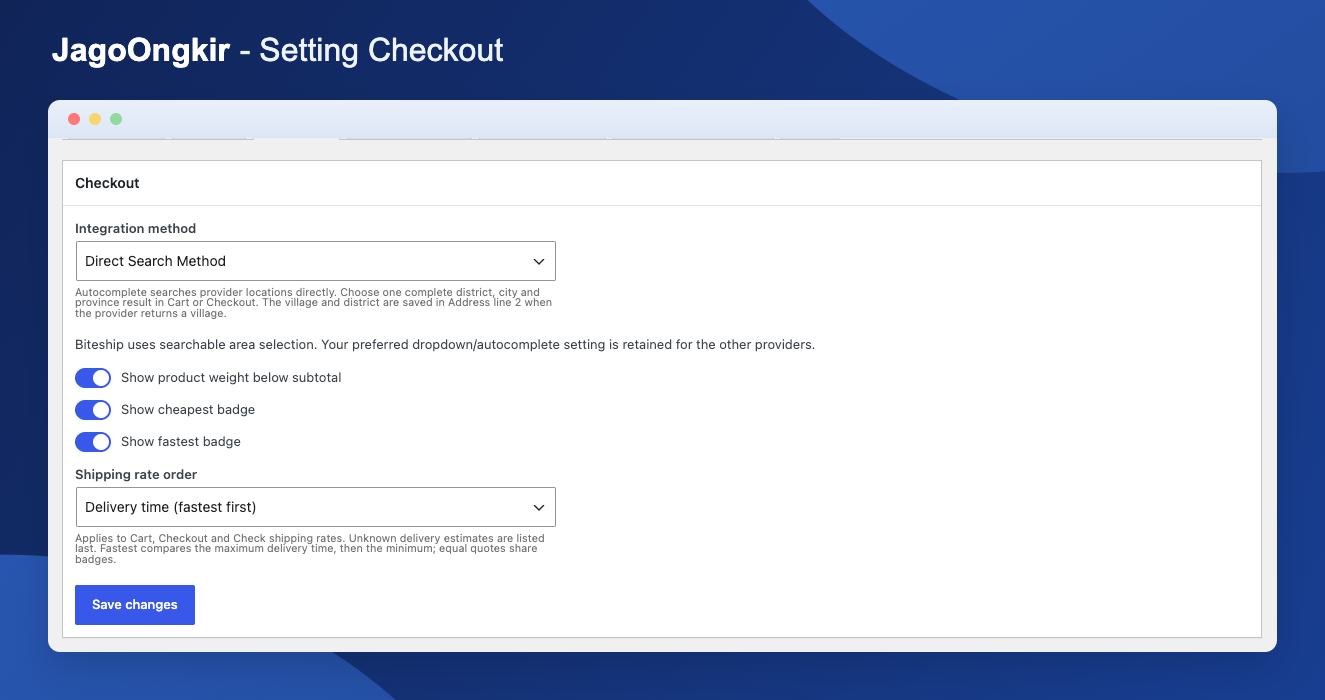Disable the Show cheapest badge switch
The height and width of the screenshot is (700, 1325).
coord(93,410)
